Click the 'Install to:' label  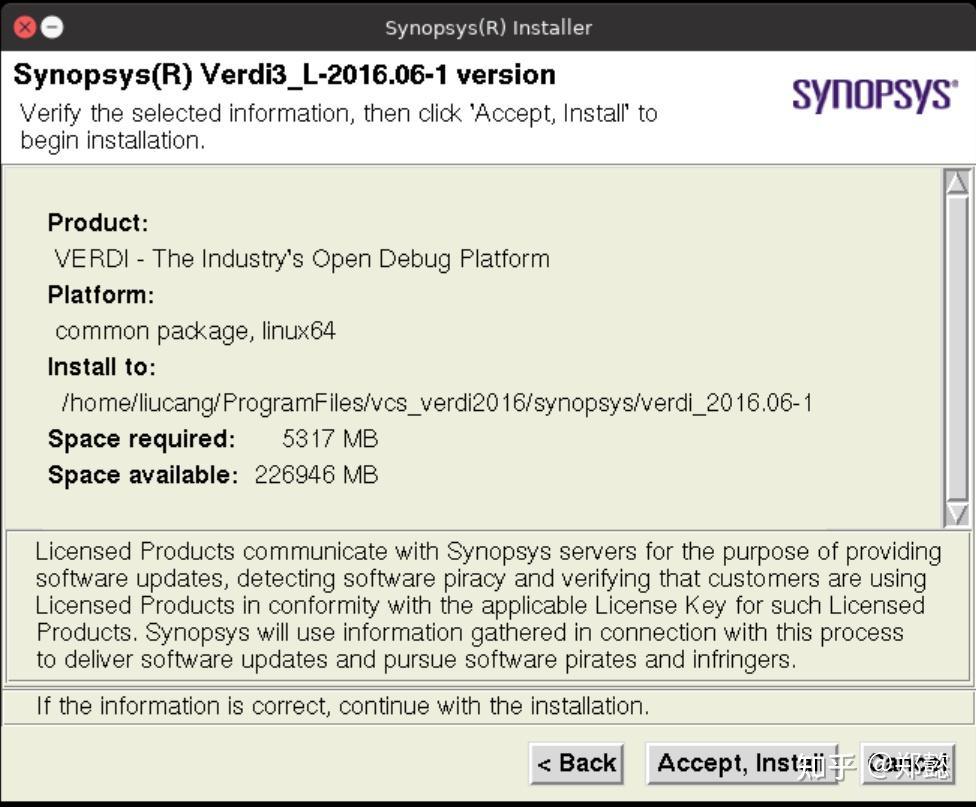click(102, 367)
